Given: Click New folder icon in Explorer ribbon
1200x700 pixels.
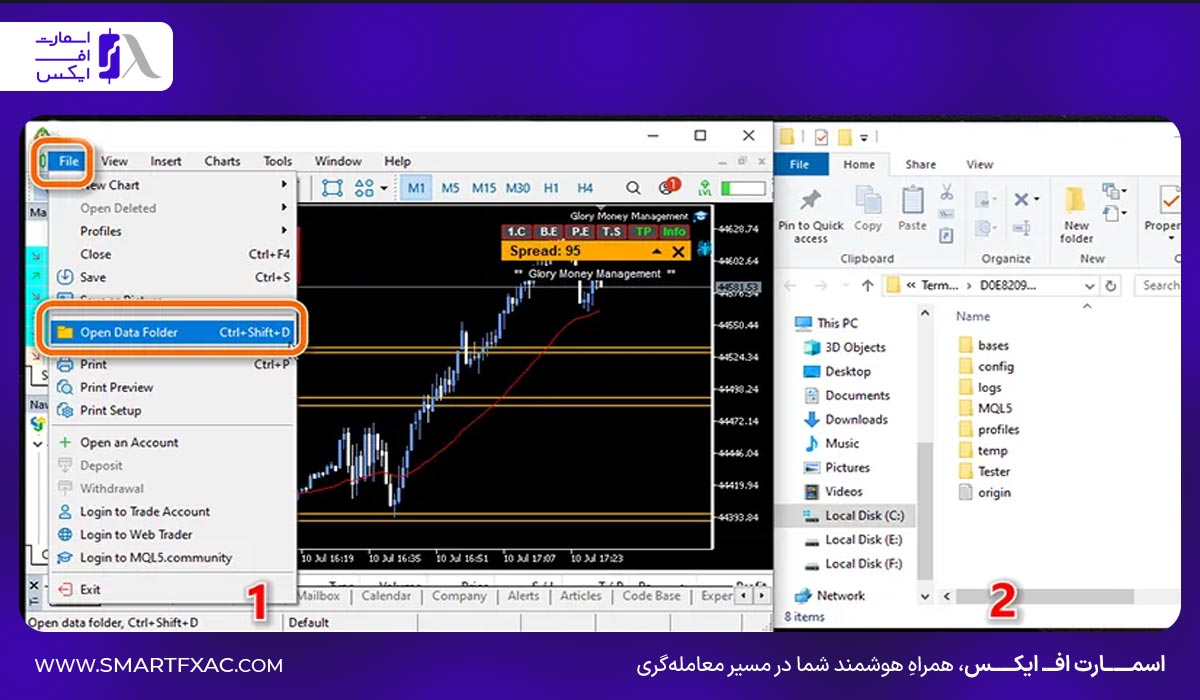Looking at the screenshot, I should [x=1076, y=215].
